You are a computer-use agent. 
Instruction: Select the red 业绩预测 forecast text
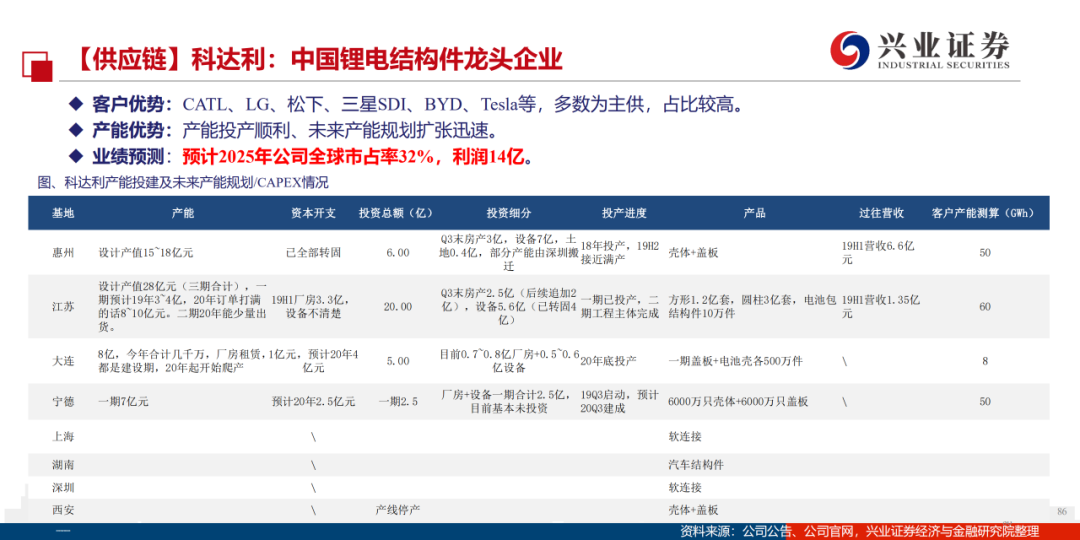point(357,157)
